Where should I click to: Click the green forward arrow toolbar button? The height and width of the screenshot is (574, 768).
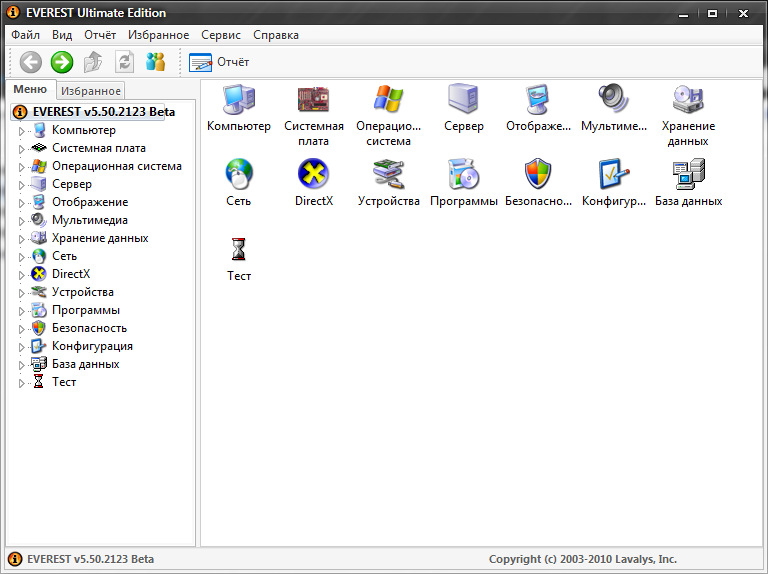pyautogui.click(x=62, y=62)
